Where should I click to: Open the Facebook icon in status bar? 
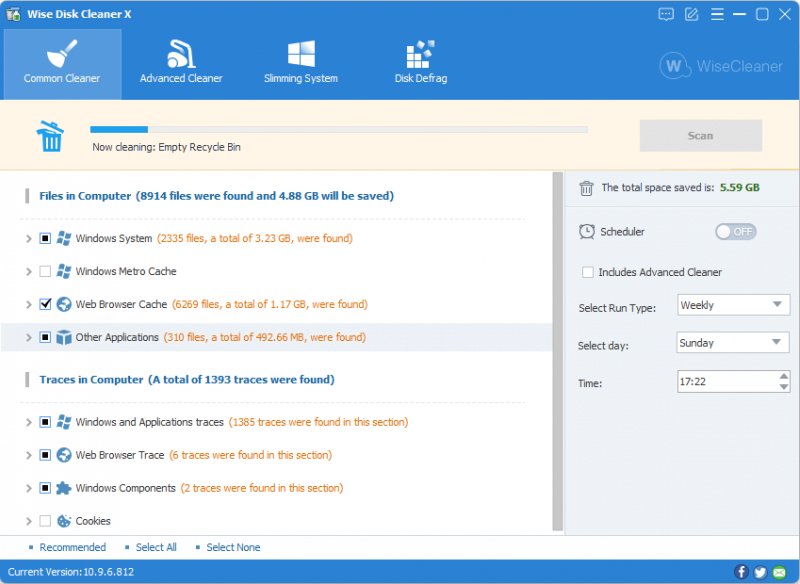[741, 572]
